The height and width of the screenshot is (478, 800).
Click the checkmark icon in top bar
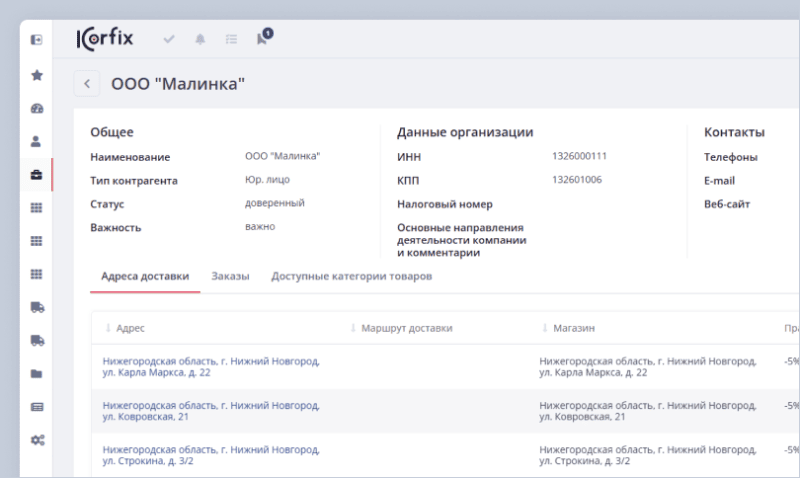[169, 39]
